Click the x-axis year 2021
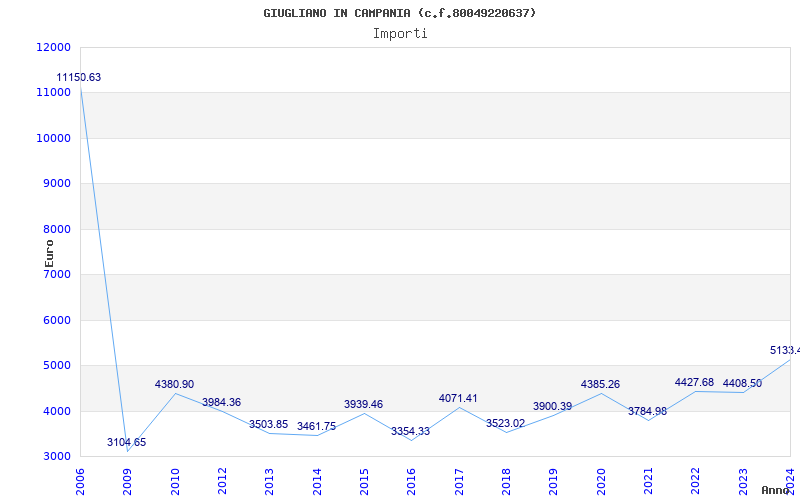Image resolution: width=800 pixels, height=500 pixels. tap(648, 481)
